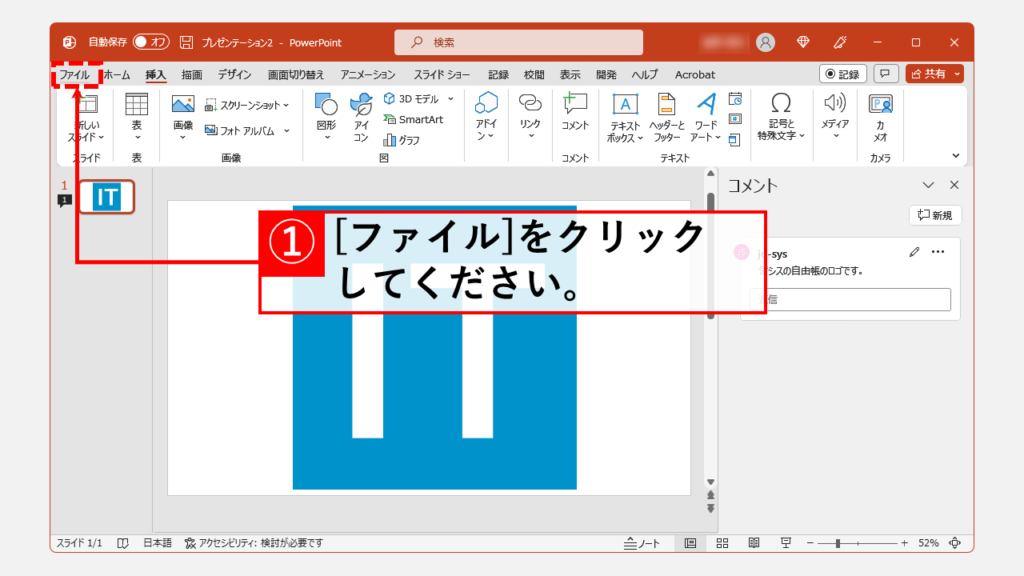Switch to slide sorter view in status bar
Image resolution: width=1024 pixels, height=576 pixels.
[723, 543]
